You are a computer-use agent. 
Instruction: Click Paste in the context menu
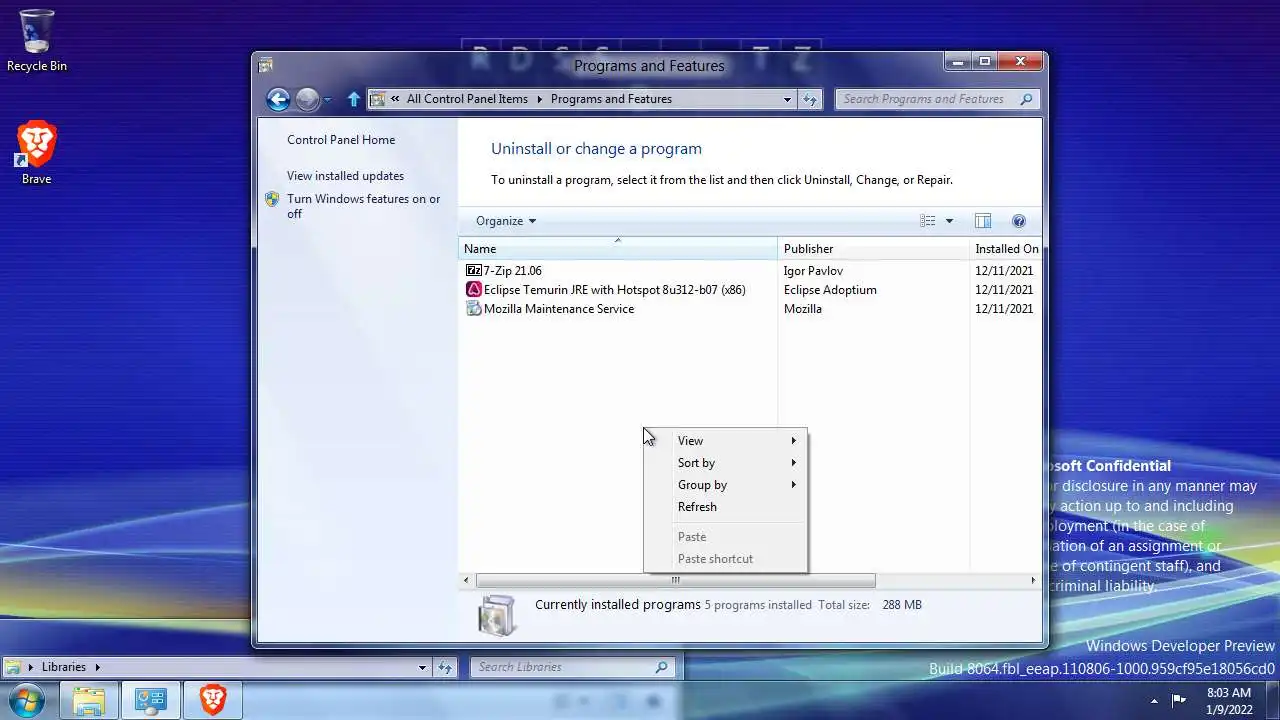[x=725, y=537]
